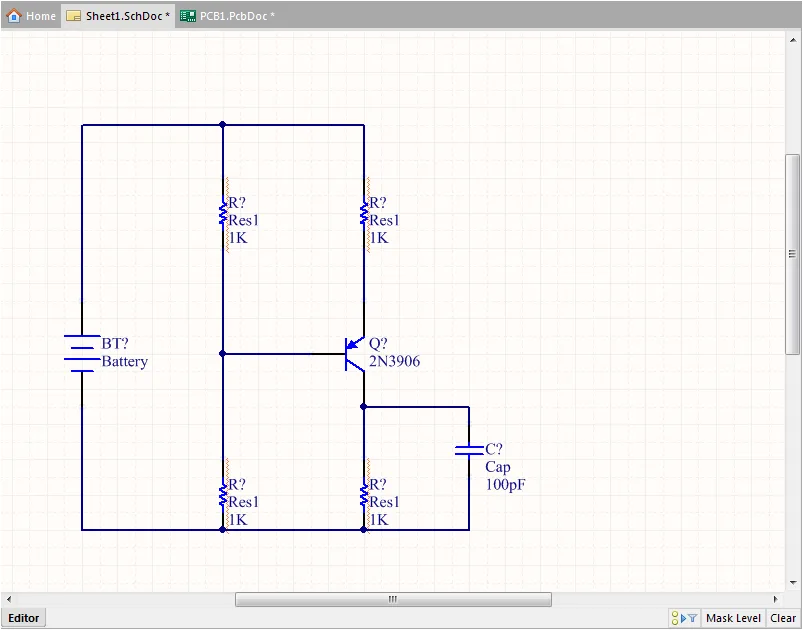
Task: Click the Q? designator text
Action: pyautogui.click(x=378, y=343)
